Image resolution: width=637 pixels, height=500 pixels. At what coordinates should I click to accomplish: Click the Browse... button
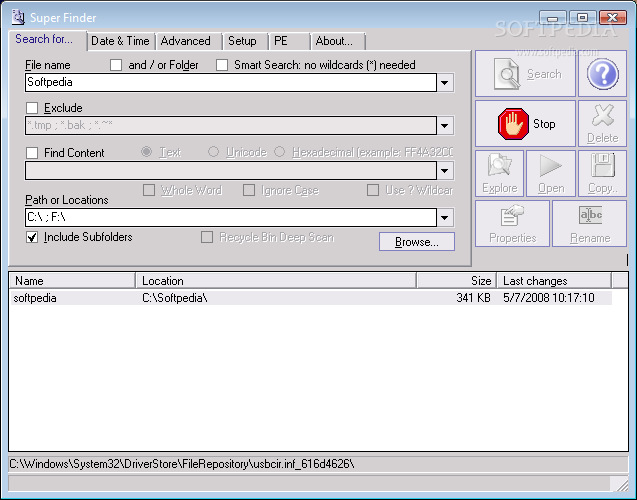pyautogui.click(x=417, y=242)
